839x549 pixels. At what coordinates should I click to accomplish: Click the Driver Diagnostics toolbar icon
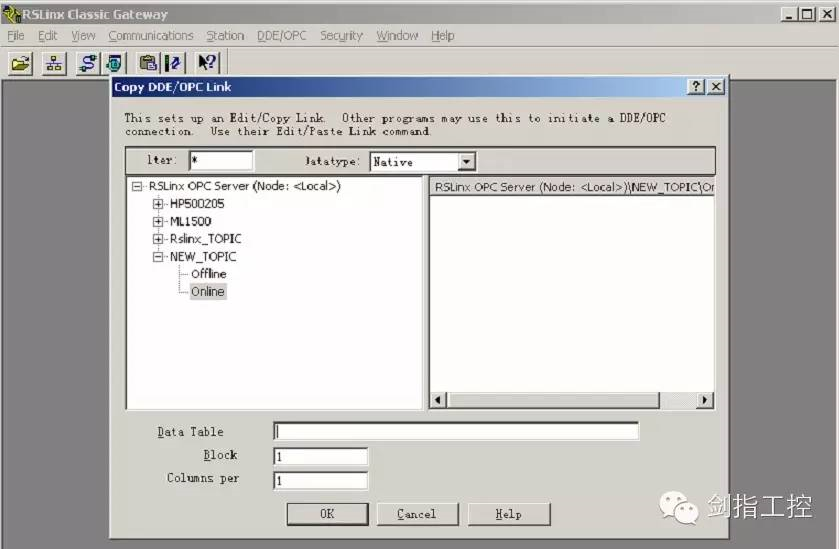[x=114, y=63]
